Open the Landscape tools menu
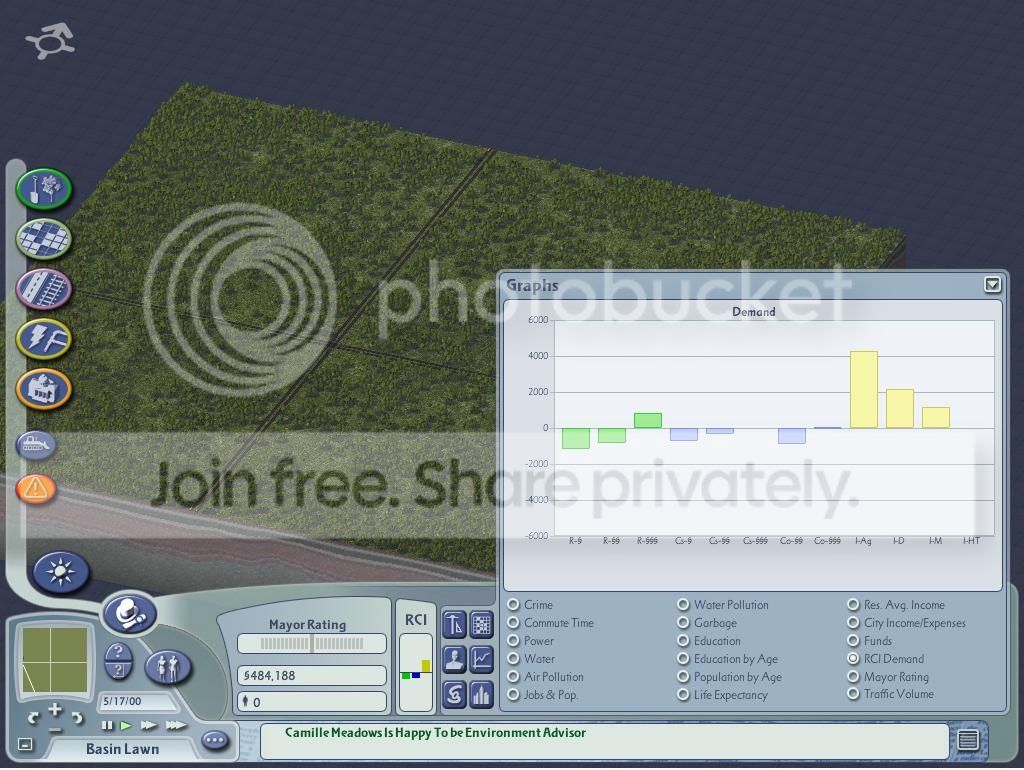 tap(44, 189)
